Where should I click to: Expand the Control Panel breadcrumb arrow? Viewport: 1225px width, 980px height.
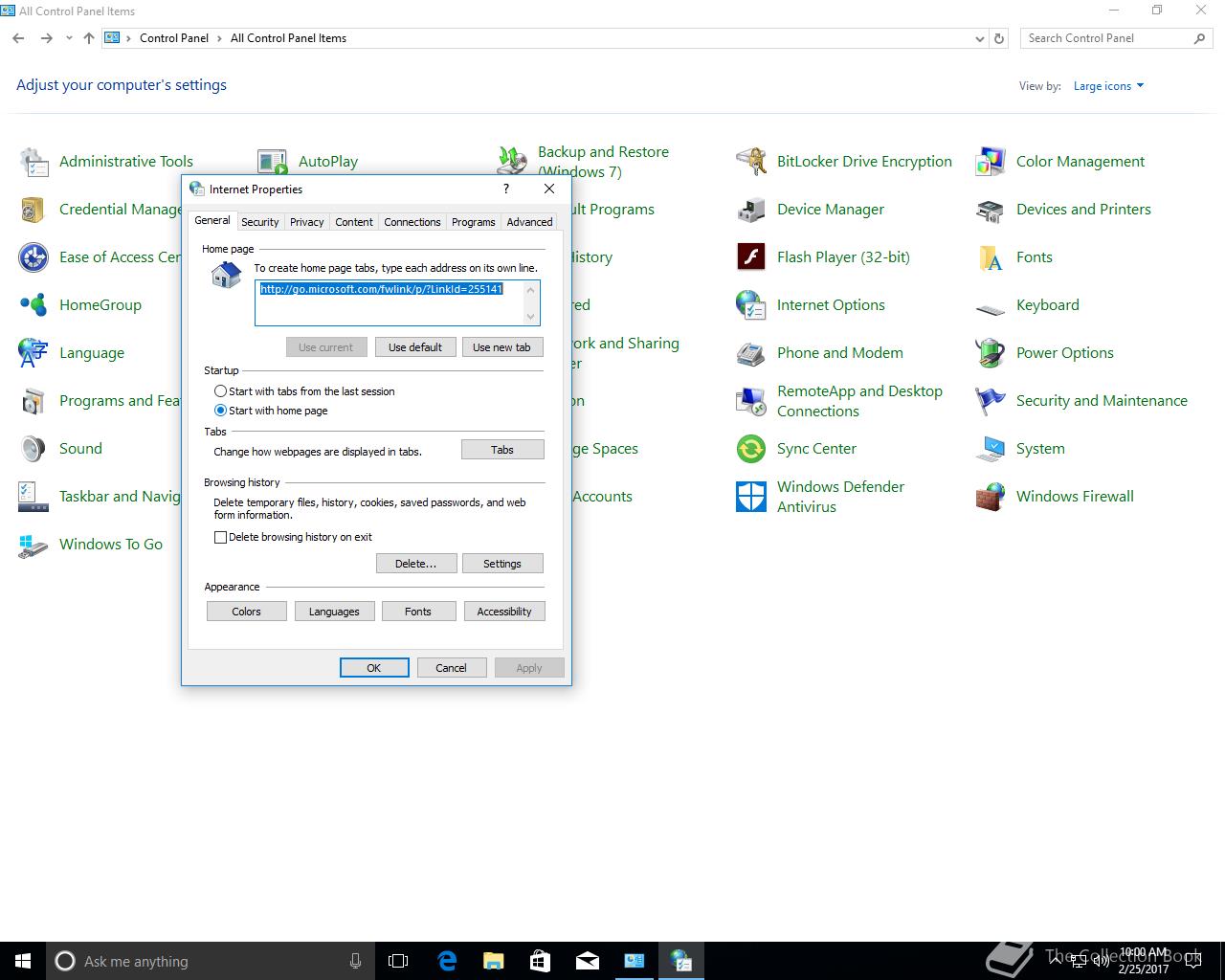click(220, 38)
